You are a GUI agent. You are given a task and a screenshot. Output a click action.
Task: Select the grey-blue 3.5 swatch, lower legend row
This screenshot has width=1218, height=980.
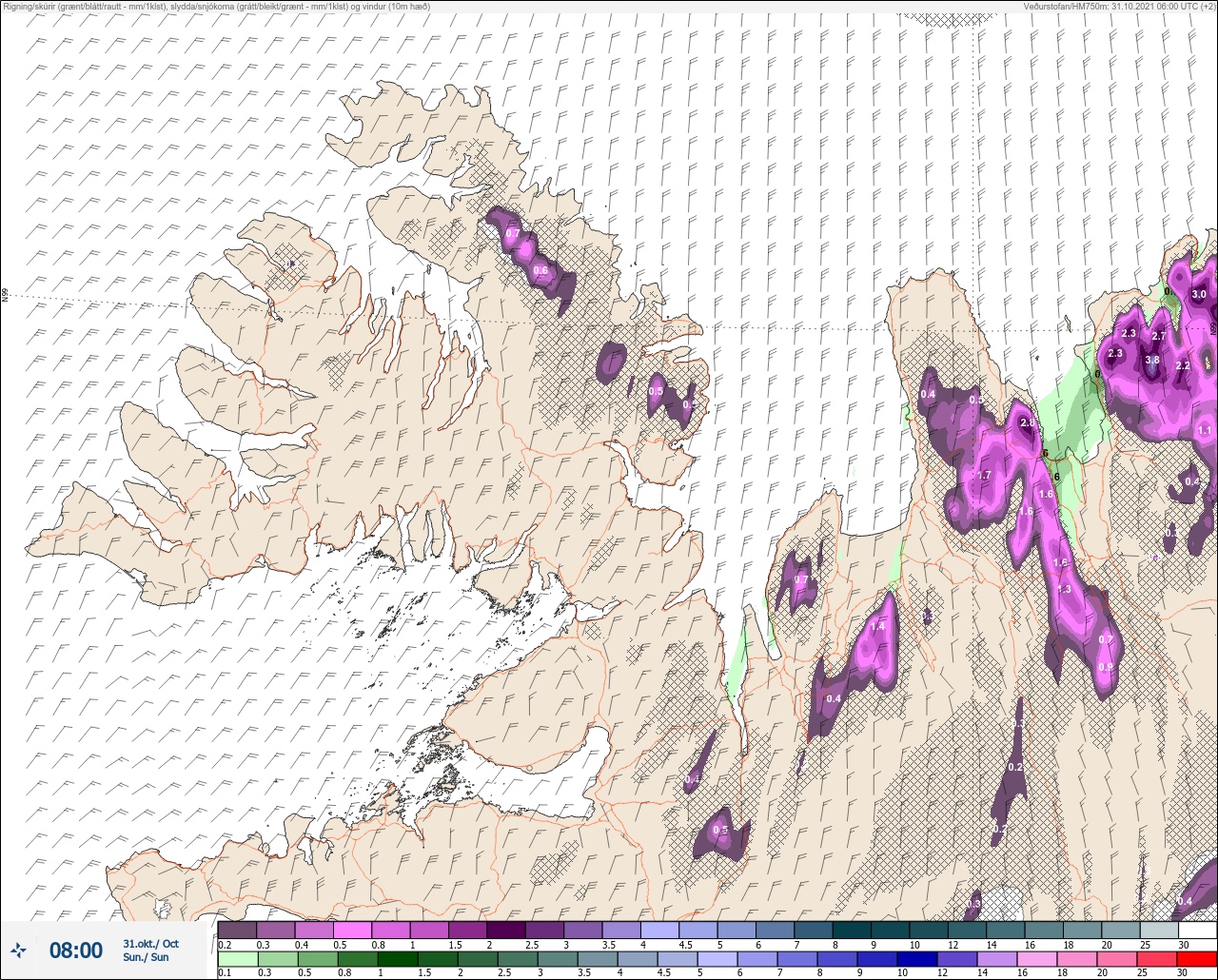(x=596, y=959)
